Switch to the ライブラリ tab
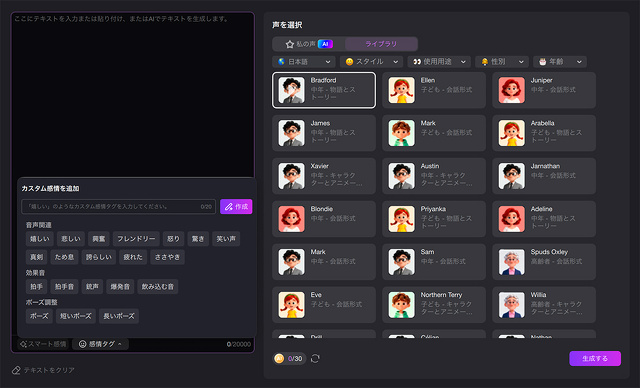This screenshot has width=640, height=388. [x=381, y=44]
